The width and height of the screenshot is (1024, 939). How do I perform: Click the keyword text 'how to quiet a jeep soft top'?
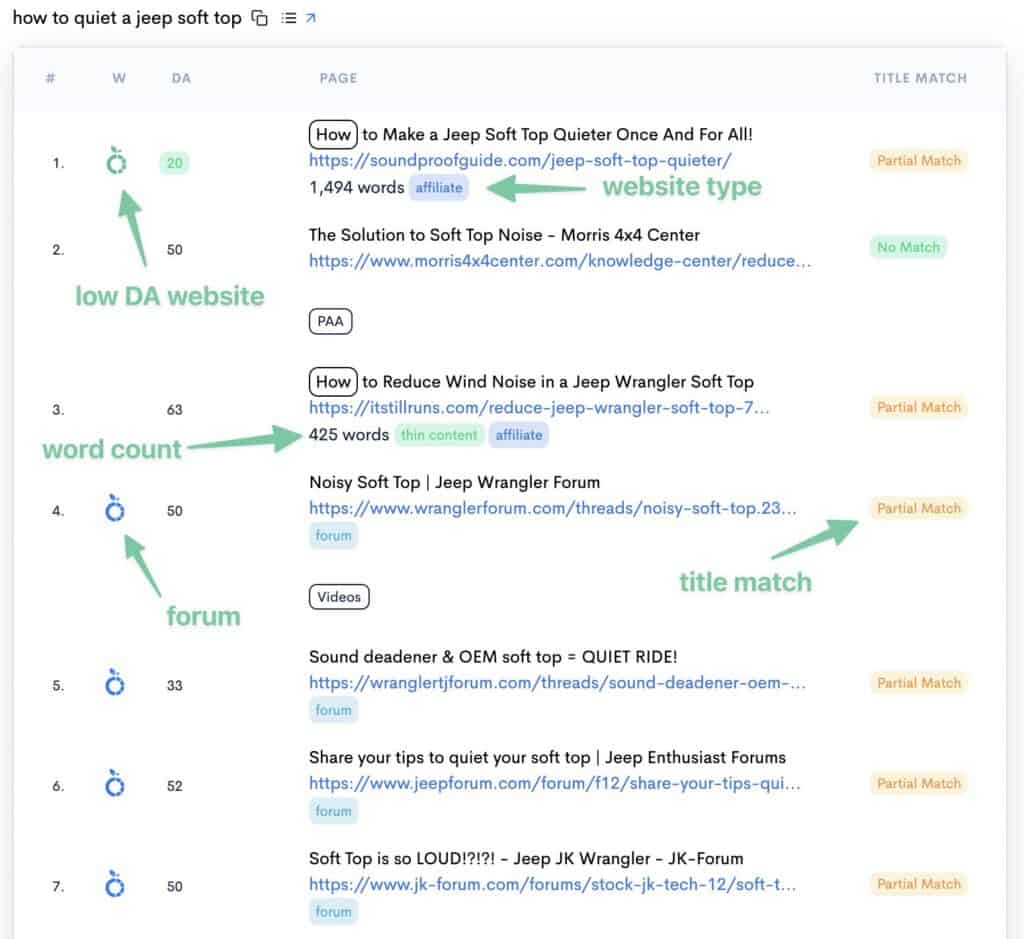click(127, 18)
